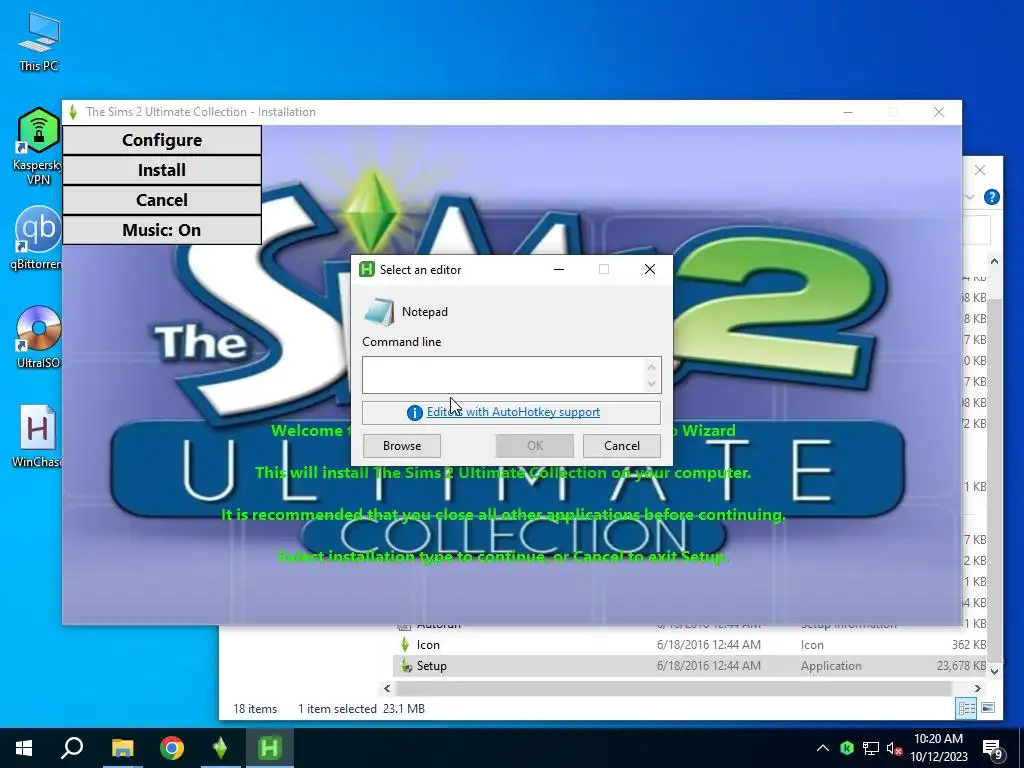Click the 23,678 KB size cell
This screenshot has width=1024, height=768.
coord(961,666)
